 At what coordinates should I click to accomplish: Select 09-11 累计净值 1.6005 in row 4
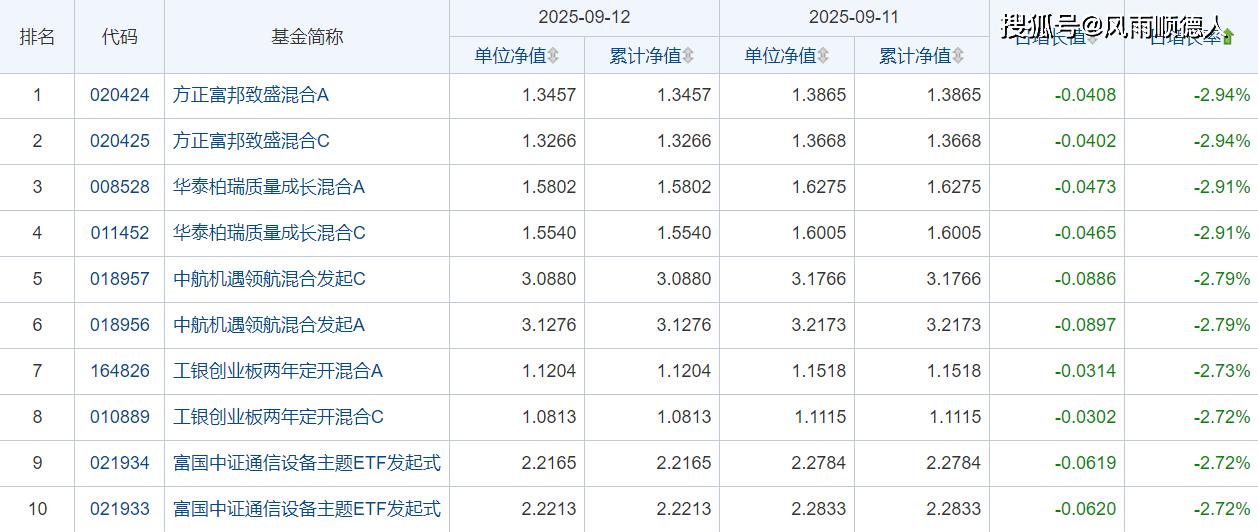[x=954, y=234]
